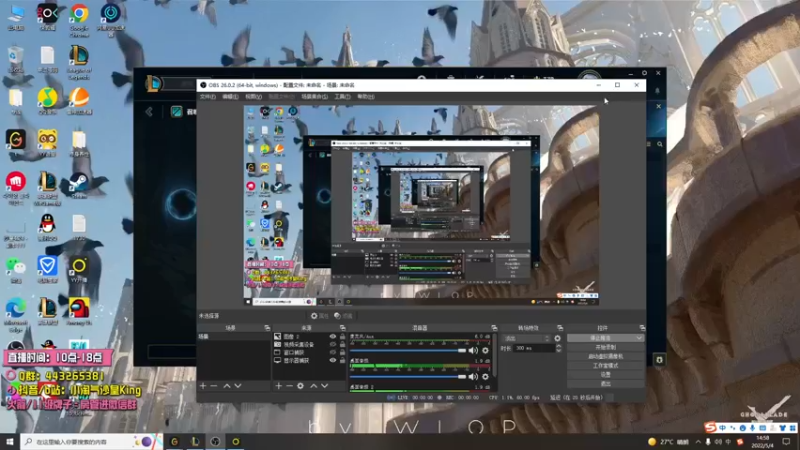The height and width of the screenshot is (450, 800).
Task: Toggle visibility of third source row
Action: click(x=333, y=353)
